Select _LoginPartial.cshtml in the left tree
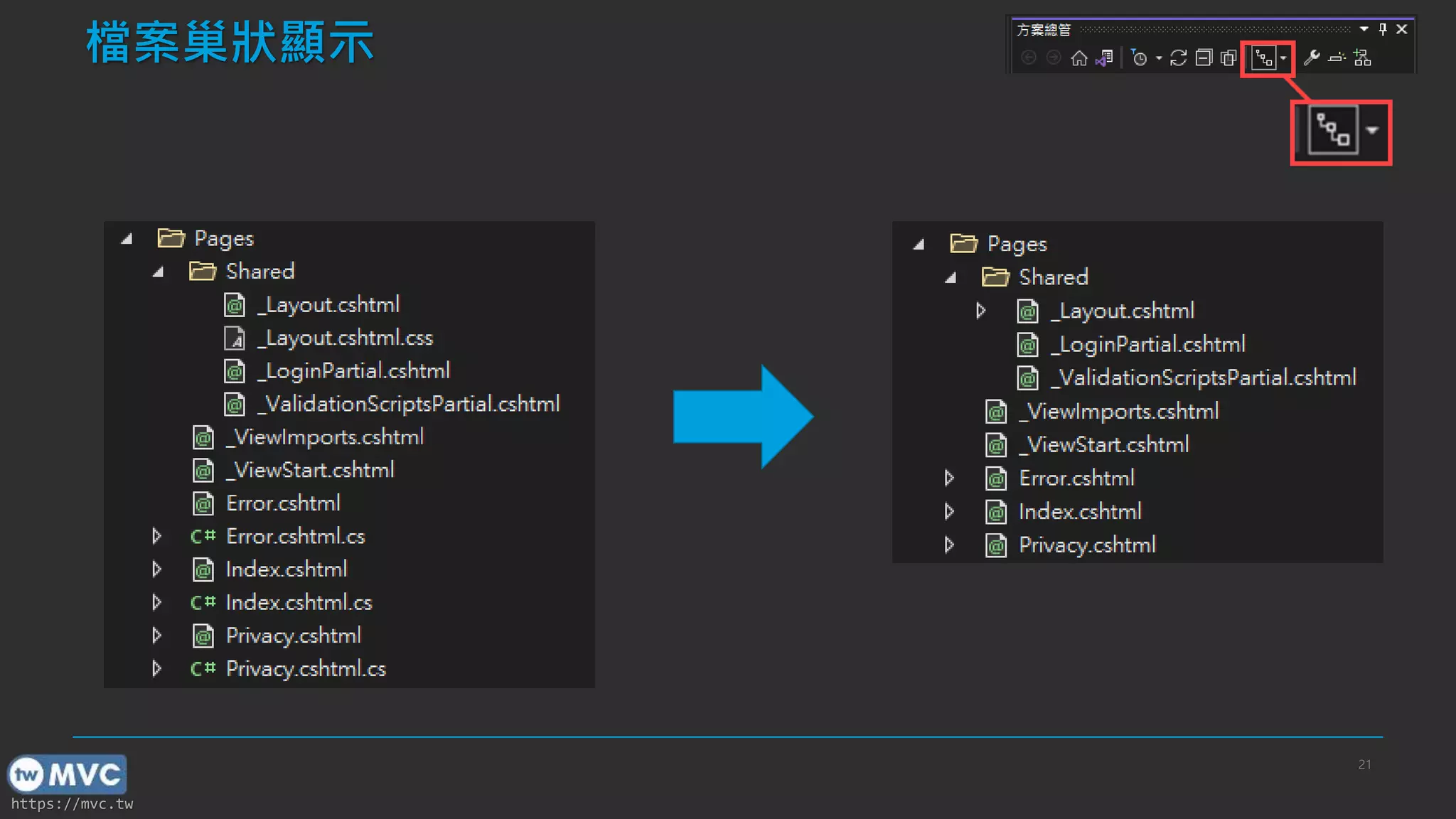Viewport: 1456px width, 819px height. coord(353,370)
